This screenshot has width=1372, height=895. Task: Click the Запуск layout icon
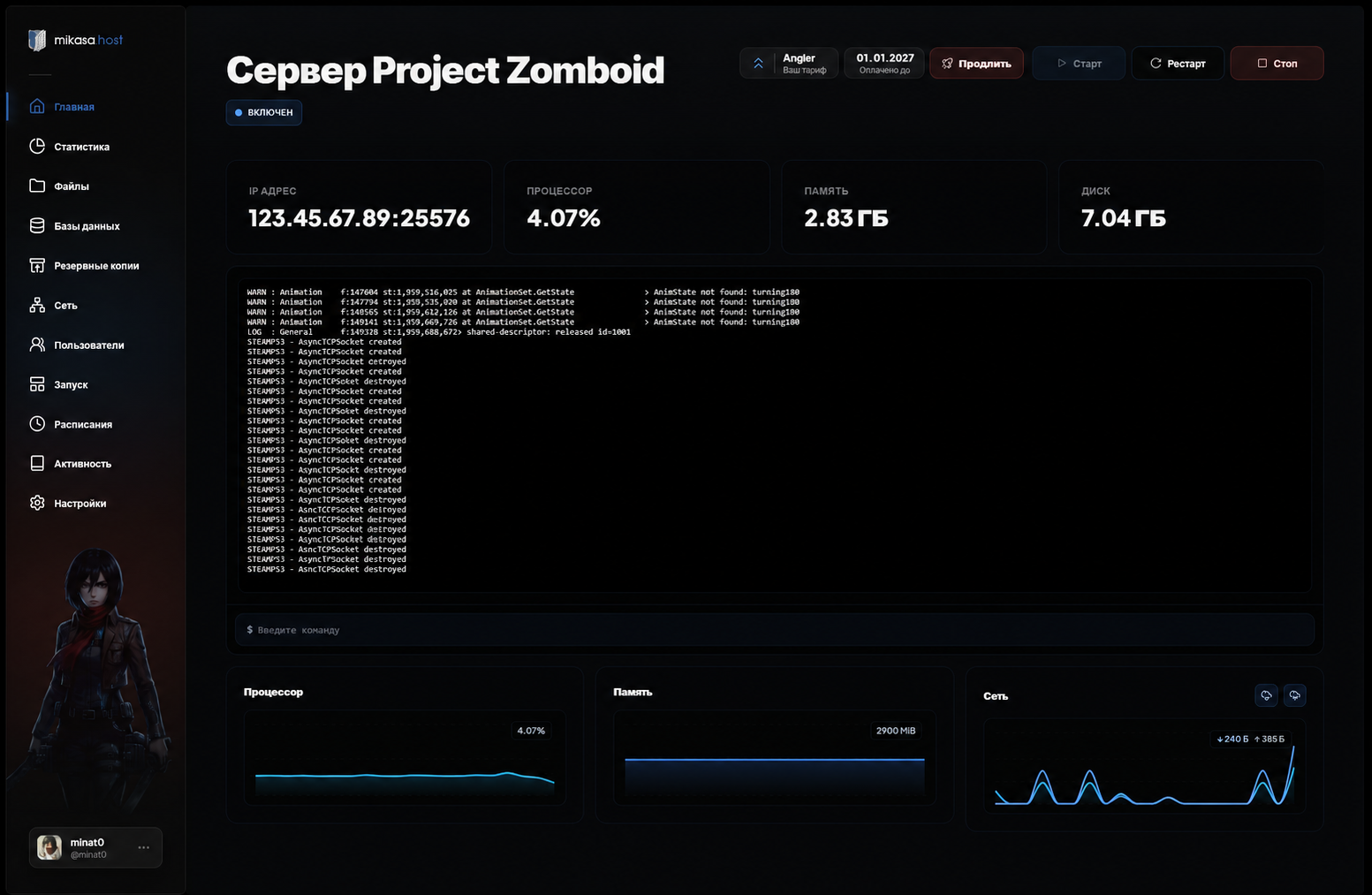[37, 384]
